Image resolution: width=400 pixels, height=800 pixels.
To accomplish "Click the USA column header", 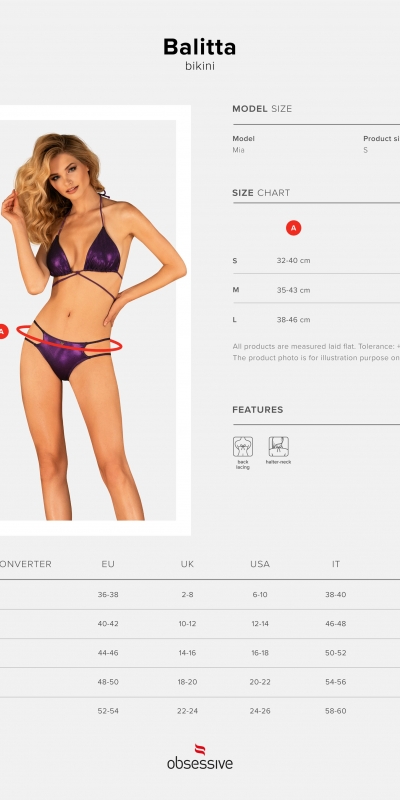I will coord(260,564).
